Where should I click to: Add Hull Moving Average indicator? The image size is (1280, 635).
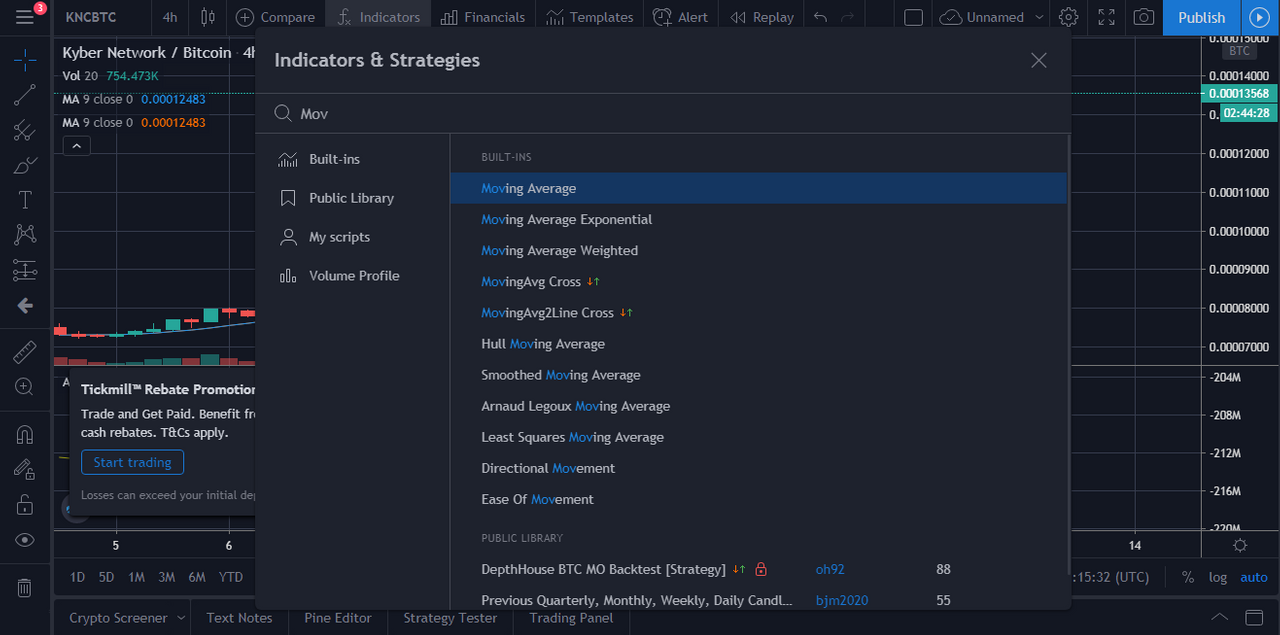758,343
